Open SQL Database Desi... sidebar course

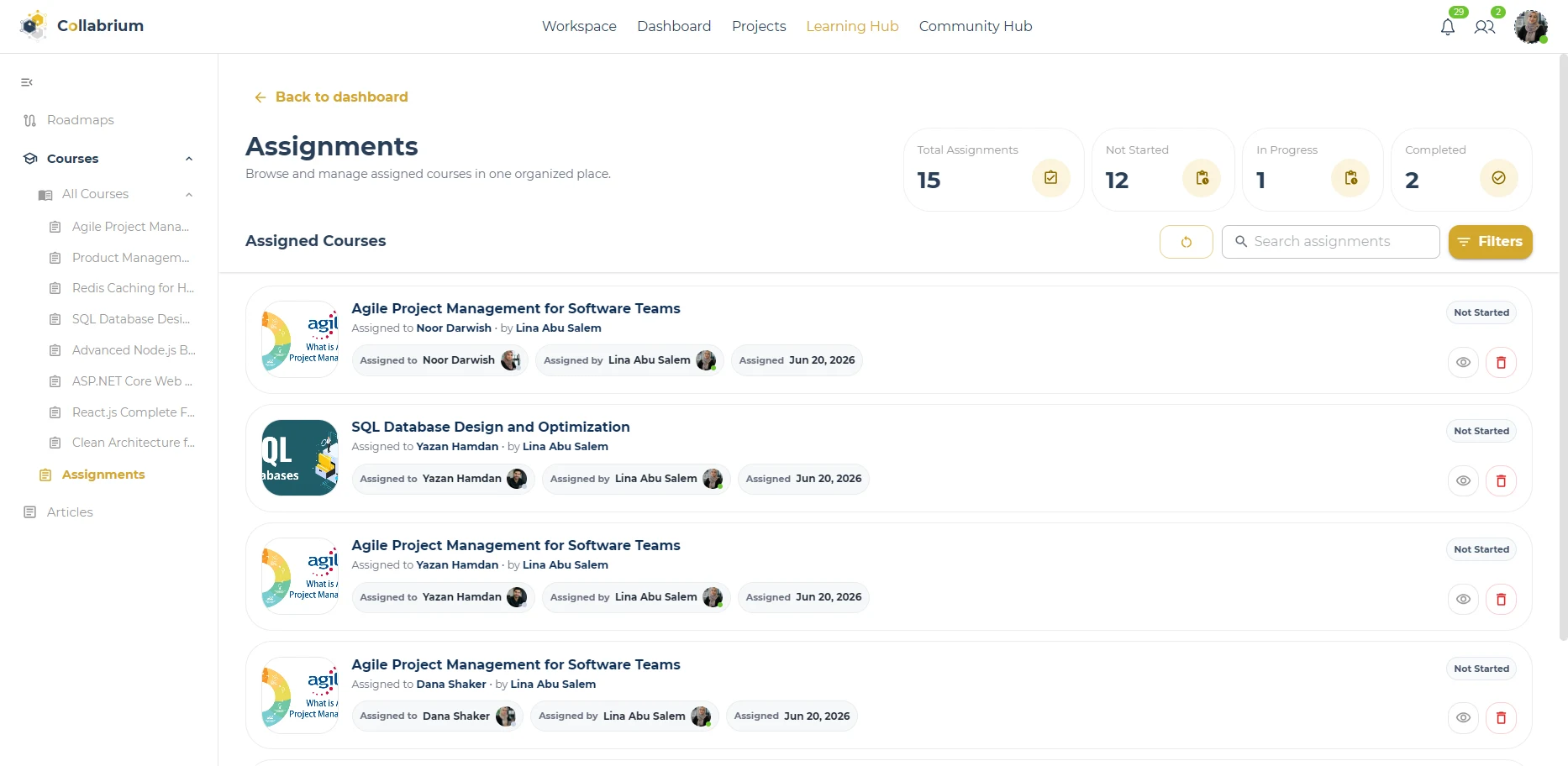coord(131,319)
